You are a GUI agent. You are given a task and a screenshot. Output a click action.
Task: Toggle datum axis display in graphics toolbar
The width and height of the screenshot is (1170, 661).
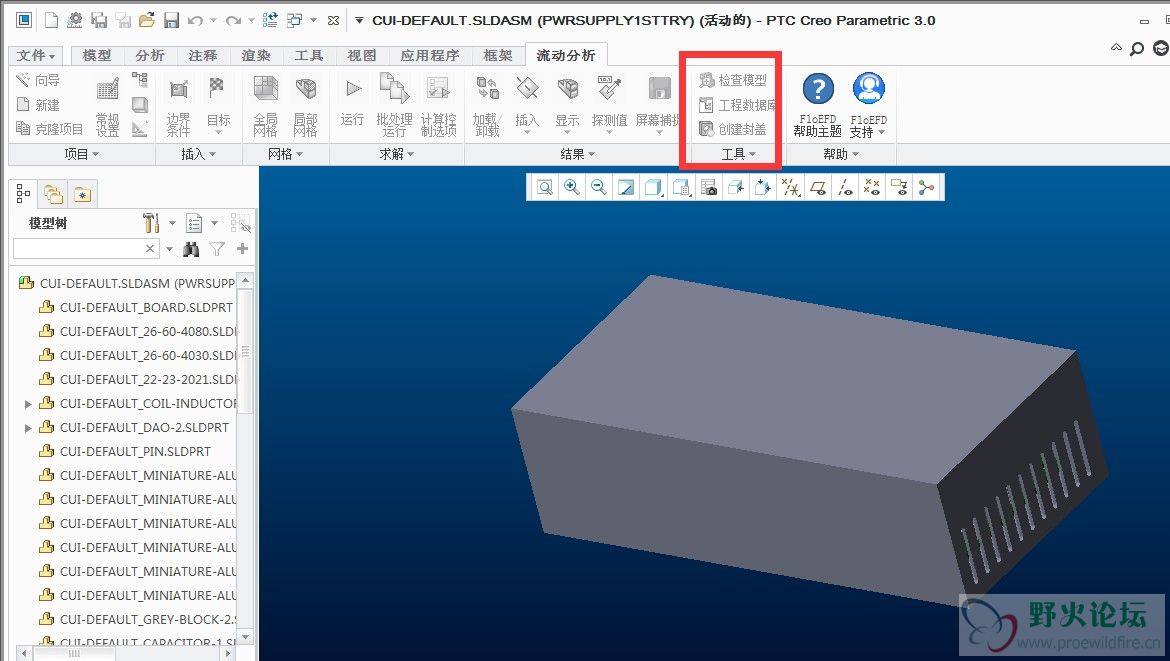pos(845,187)
